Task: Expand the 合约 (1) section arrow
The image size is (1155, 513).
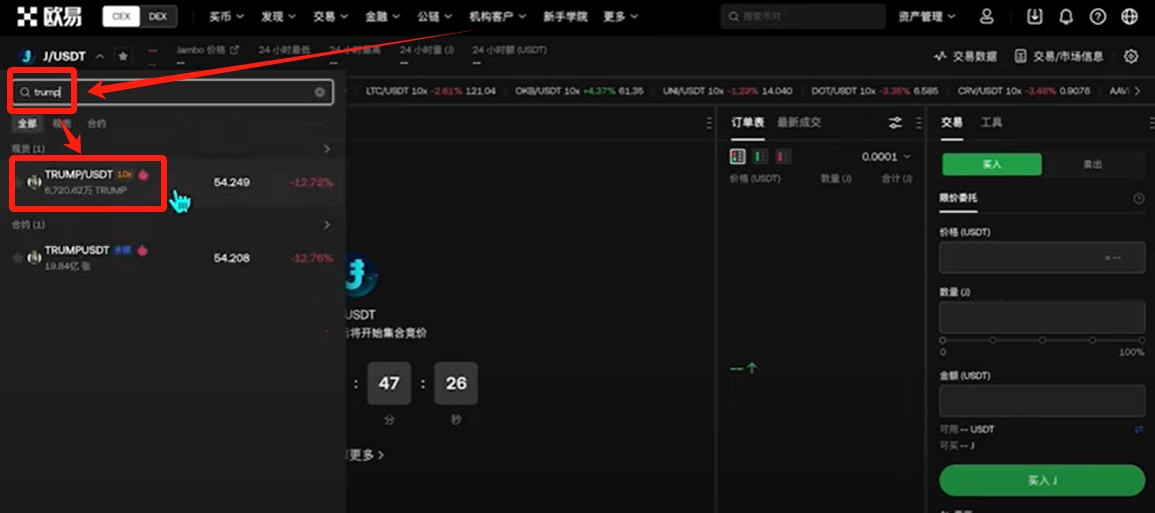Action: (327, 224)
